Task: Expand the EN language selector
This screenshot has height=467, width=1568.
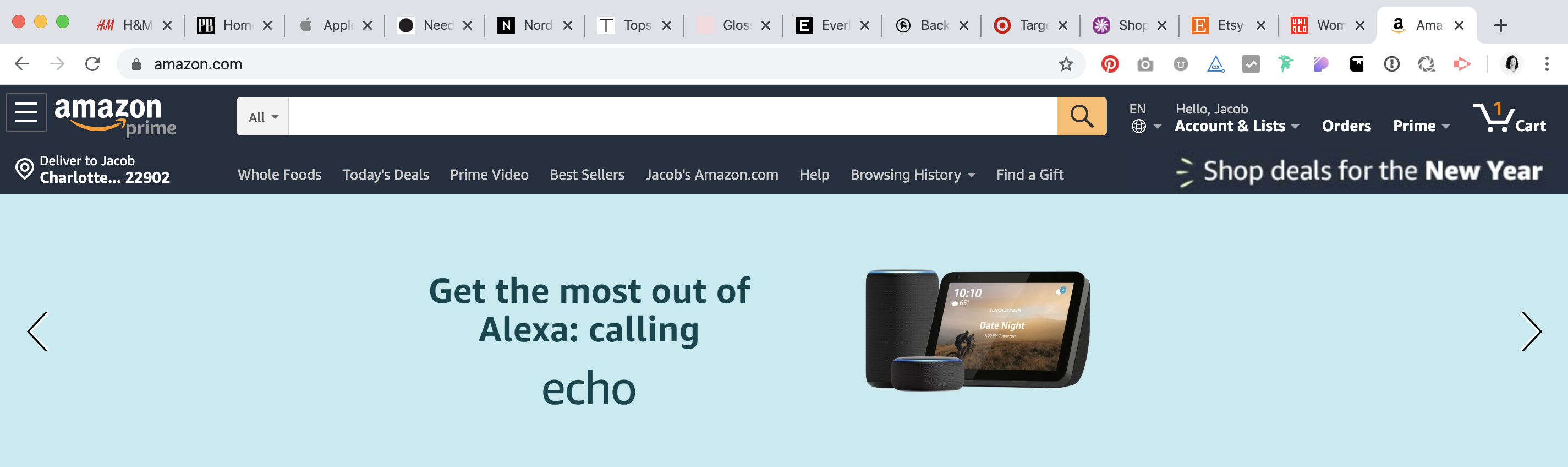Action: 1145,118
